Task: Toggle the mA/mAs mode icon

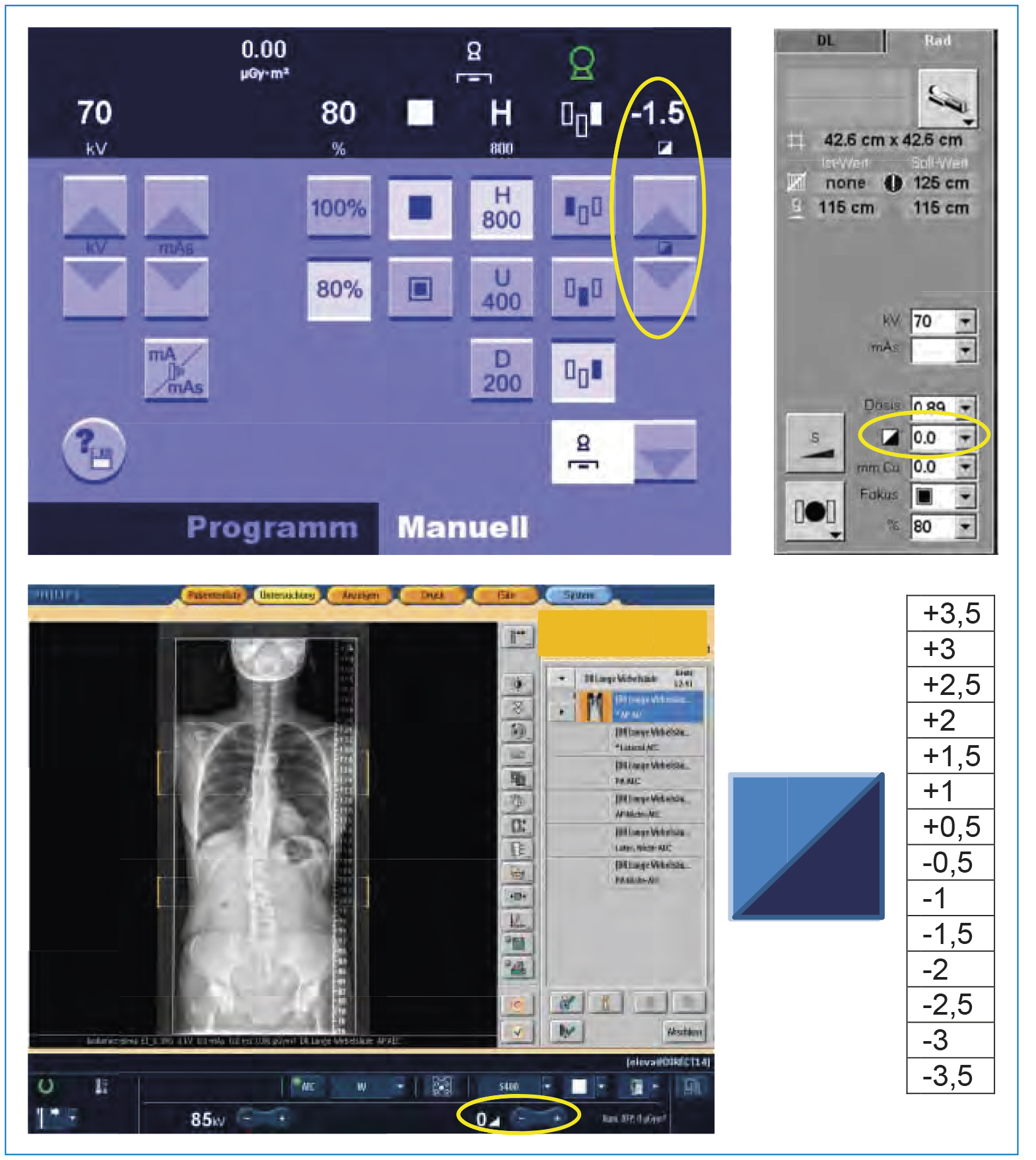Action: [x=176, y=371]
